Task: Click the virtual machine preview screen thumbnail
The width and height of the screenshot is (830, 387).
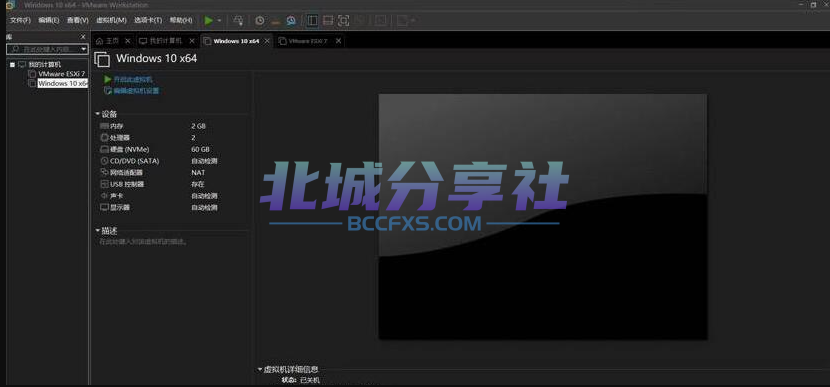Action: click(543, 217)
